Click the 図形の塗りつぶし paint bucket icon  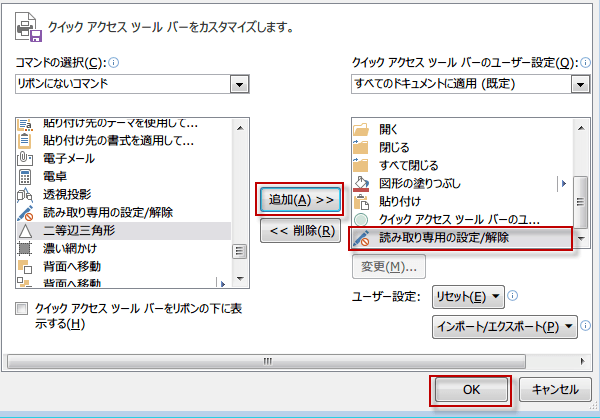[361, 184]
